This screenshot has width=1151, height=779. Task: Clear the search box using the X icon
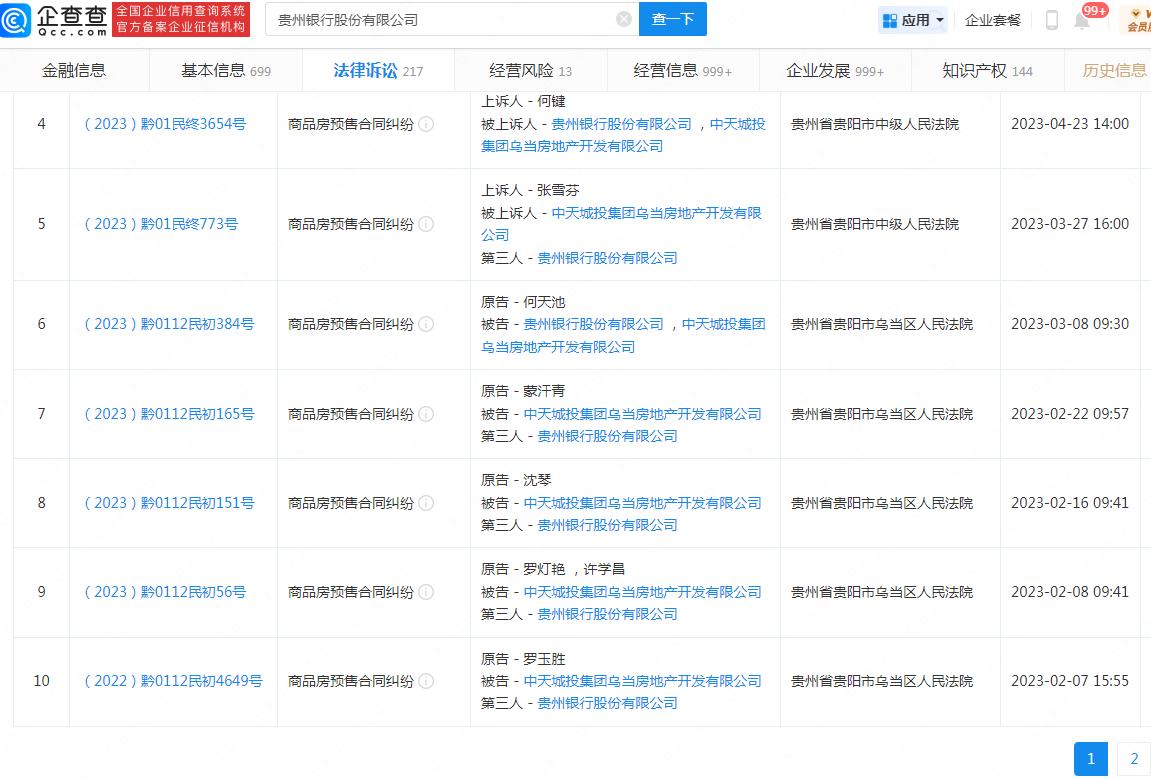623,18
